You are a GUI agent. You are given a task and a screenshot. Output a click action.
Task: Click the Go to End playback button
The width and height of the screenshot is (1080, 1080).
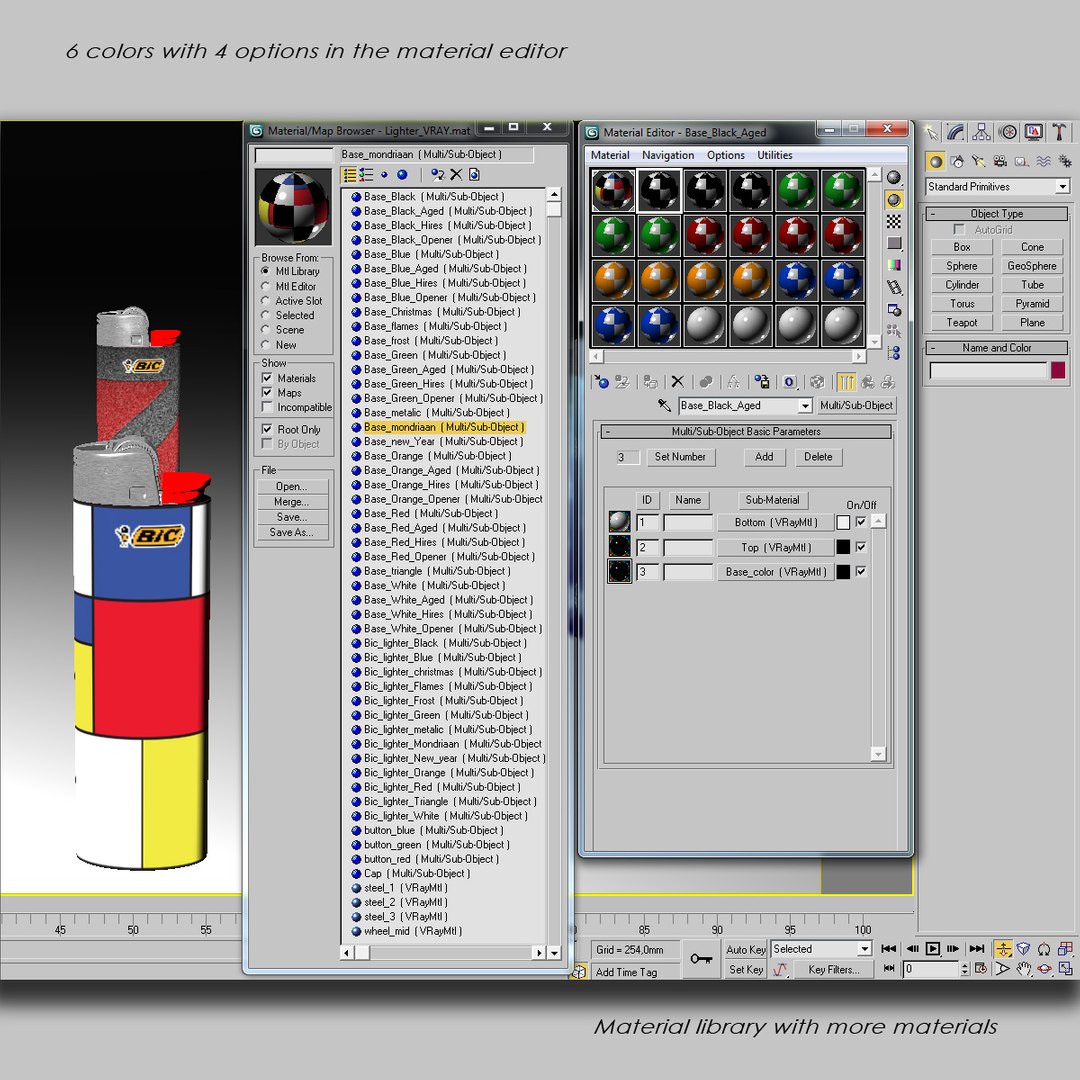[x=977, y=949]
